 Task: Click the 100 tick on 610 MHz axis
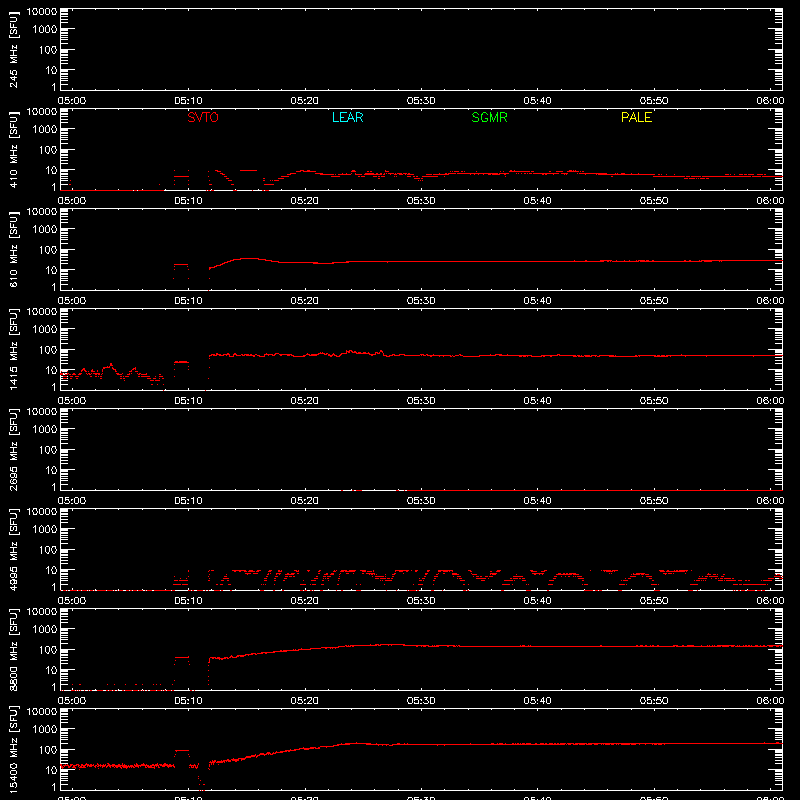click(48, 250)
